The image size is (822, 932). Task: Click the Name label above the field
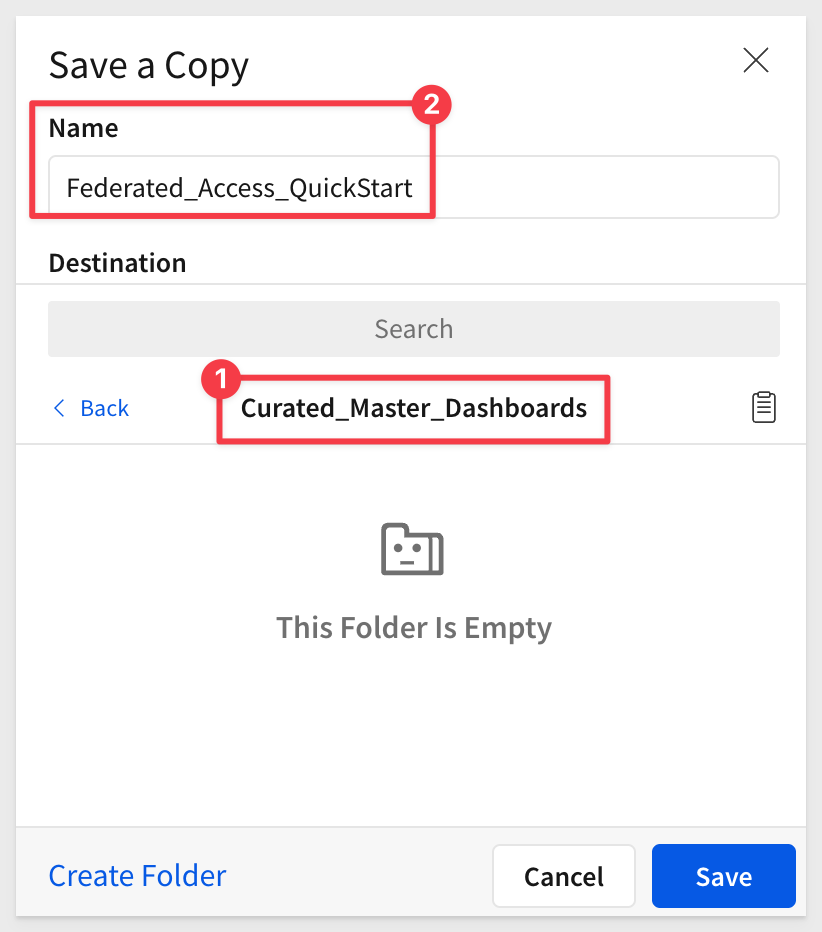click(x=83, y=128)
